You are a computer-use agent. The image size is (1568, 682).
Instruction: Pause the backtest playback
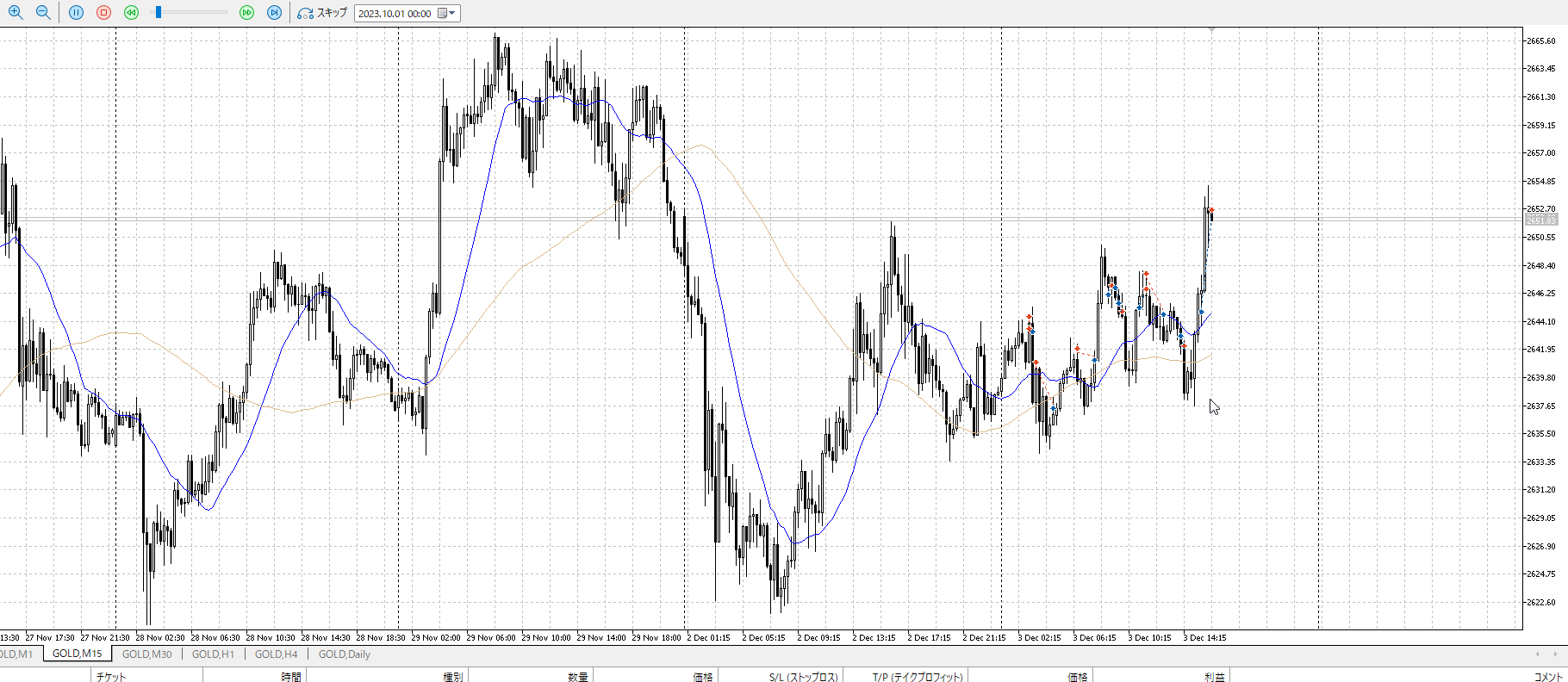pyautogui.click(x=77, y=13)
